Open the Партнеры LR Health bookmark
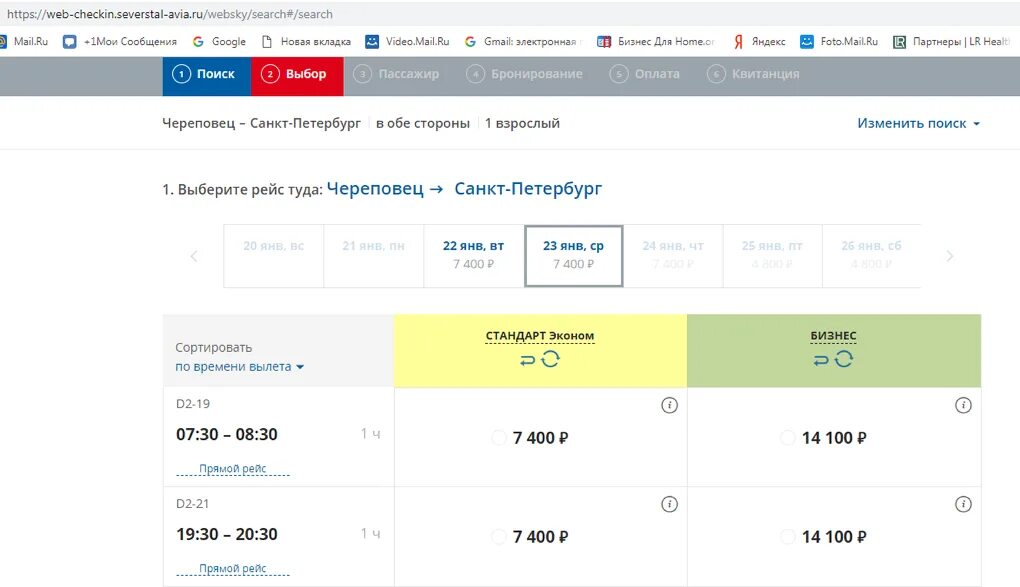 click(x=952, y=42)
